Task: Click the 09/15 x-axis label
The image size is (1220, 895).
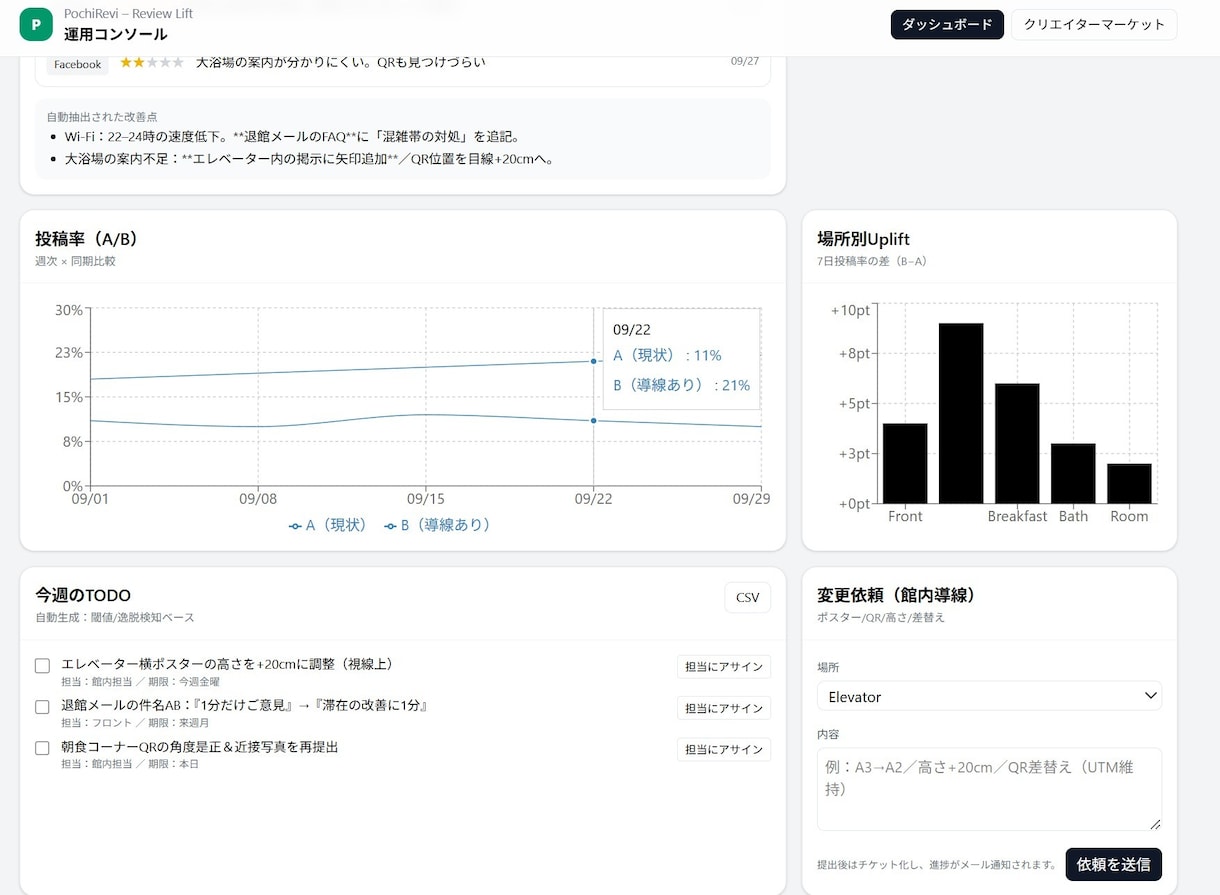Action: click(x=425, y=499)
